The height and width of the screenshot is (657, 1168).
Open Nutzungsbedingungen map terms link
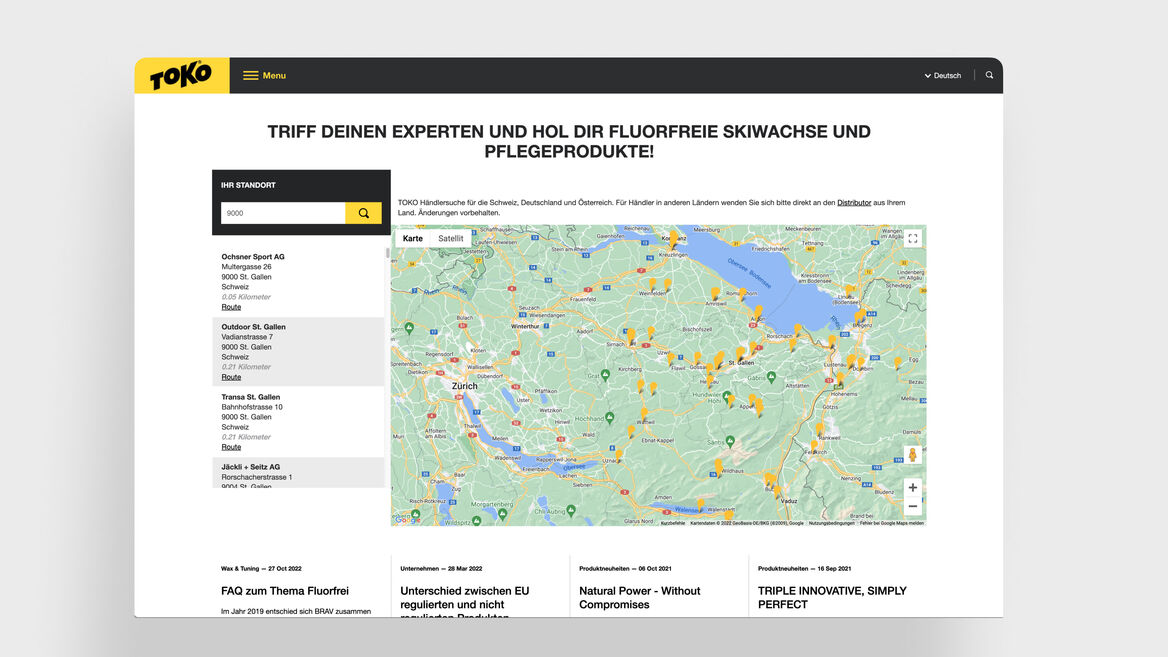[831, 523]
